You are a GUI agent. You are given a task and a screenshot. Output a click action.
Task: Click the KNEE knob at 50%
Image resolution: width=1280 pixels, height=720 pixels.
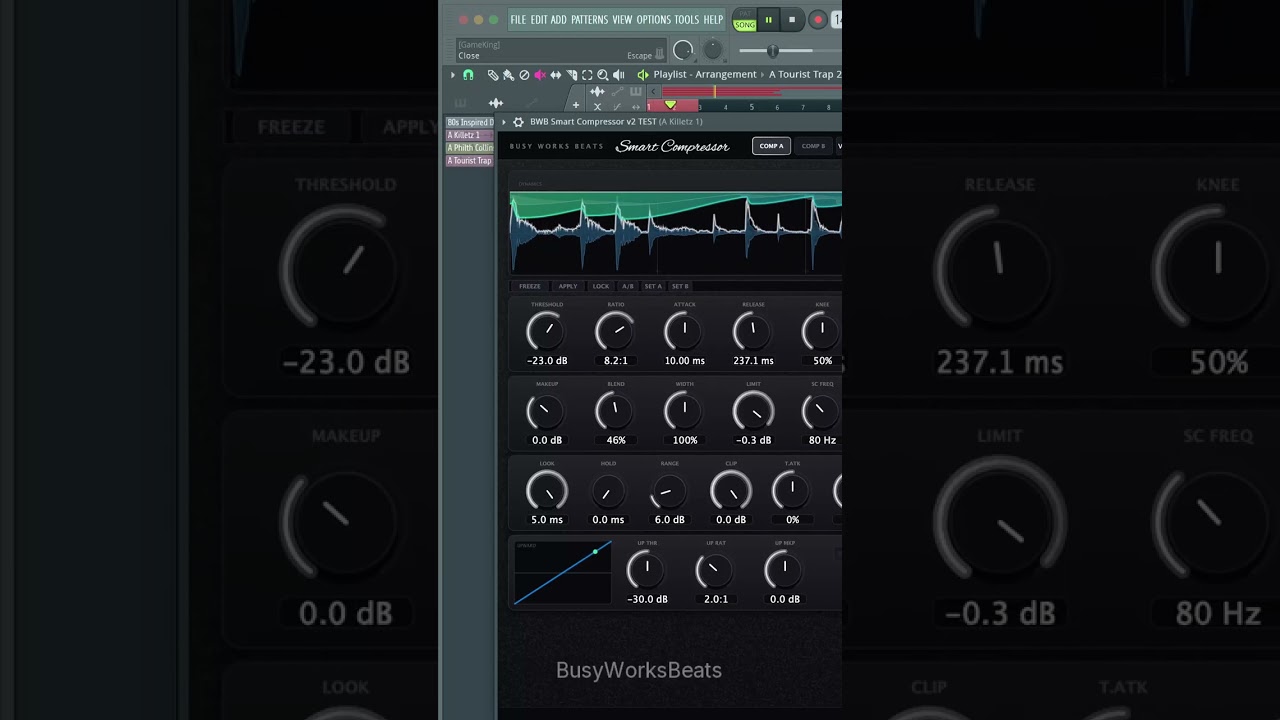[x=822, y=331]
